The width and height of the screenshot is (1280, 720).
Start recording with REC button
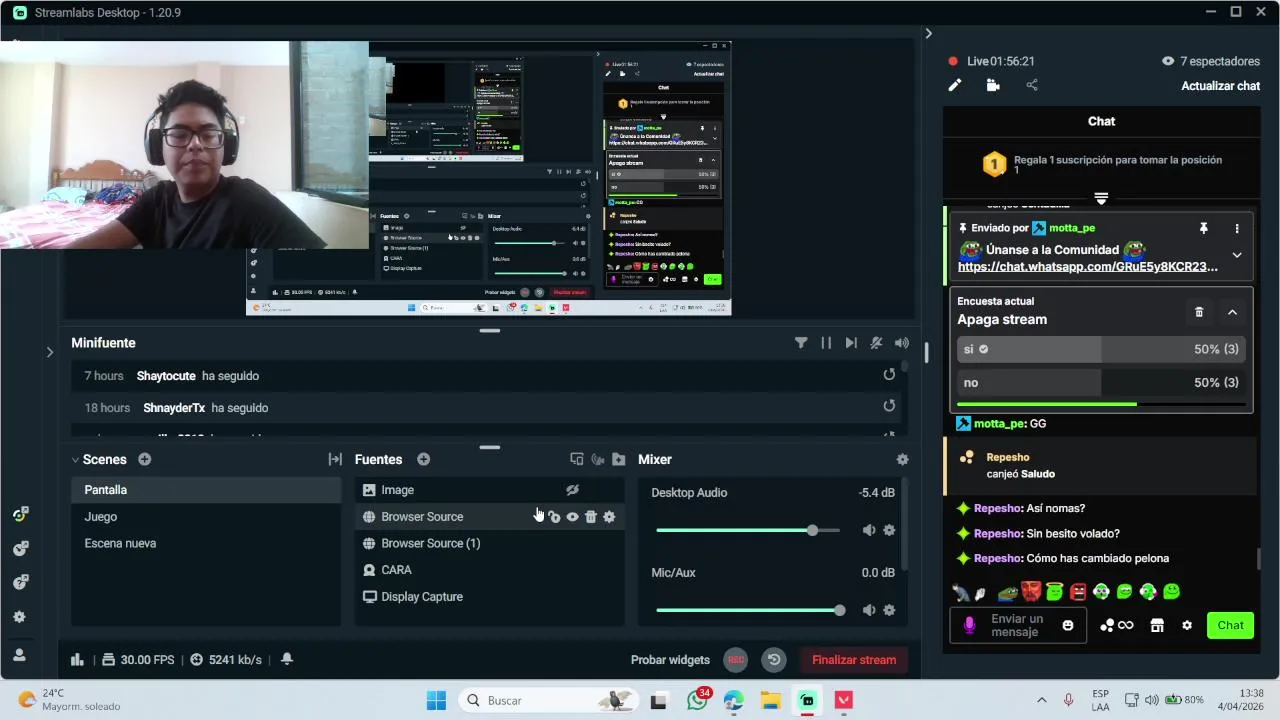click(x=736, y=660)
